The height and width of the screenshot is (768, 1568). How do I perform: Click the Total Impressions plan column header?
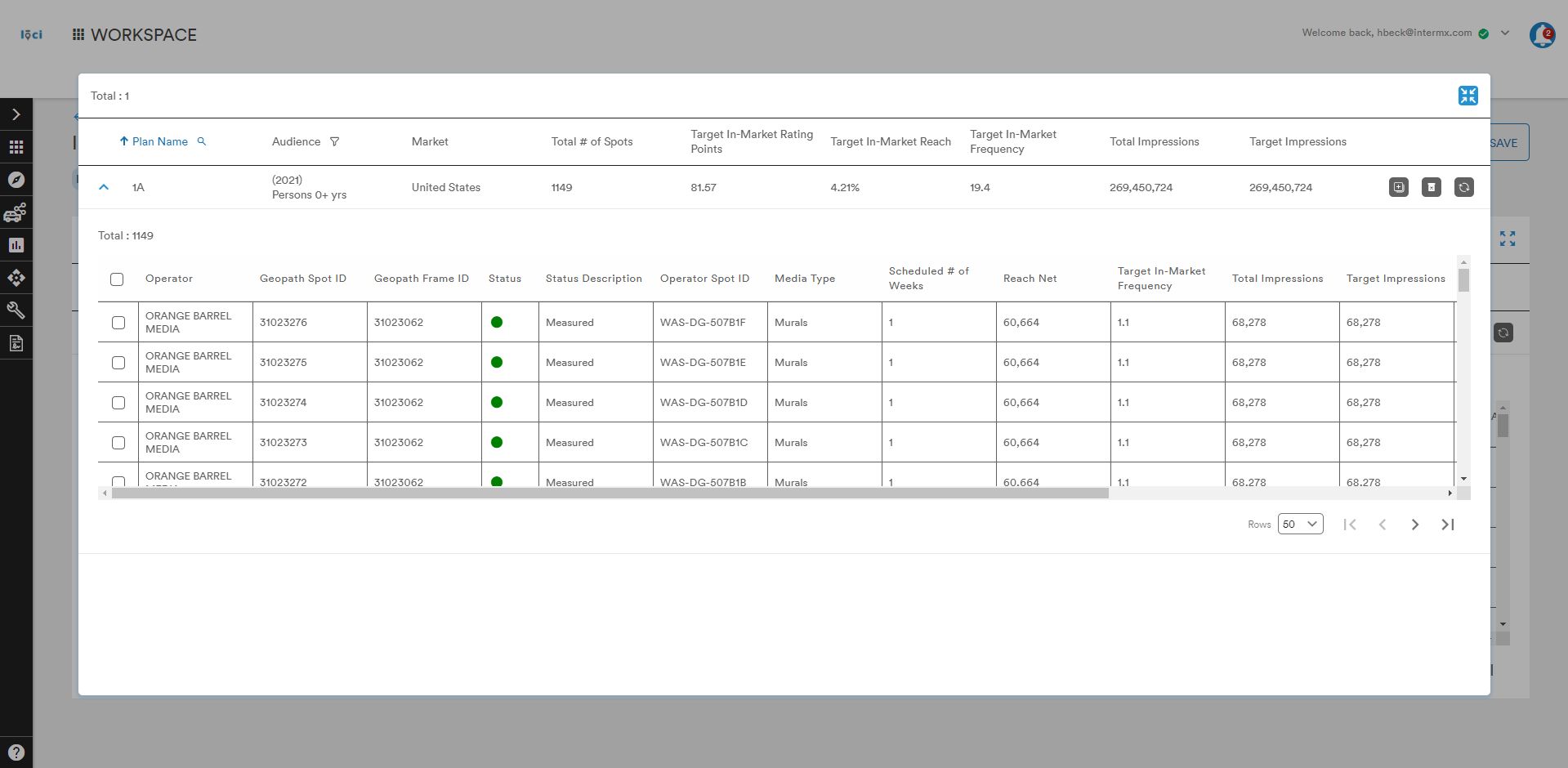pos(1155,141)
